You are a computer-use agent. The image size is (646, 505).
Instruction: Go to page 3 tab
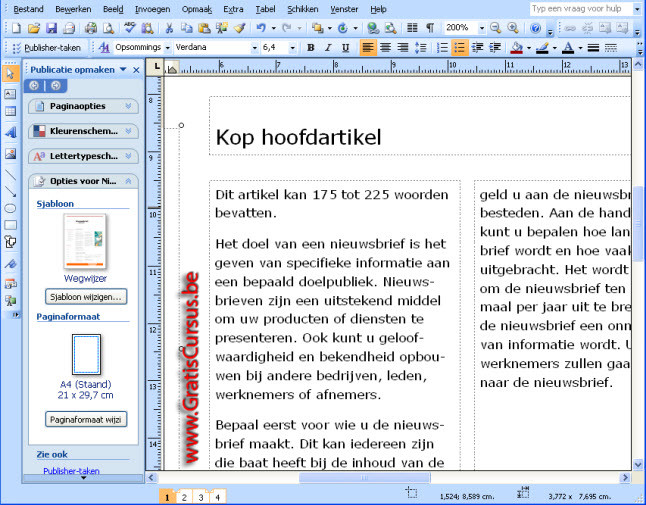(x=201, y=498)
